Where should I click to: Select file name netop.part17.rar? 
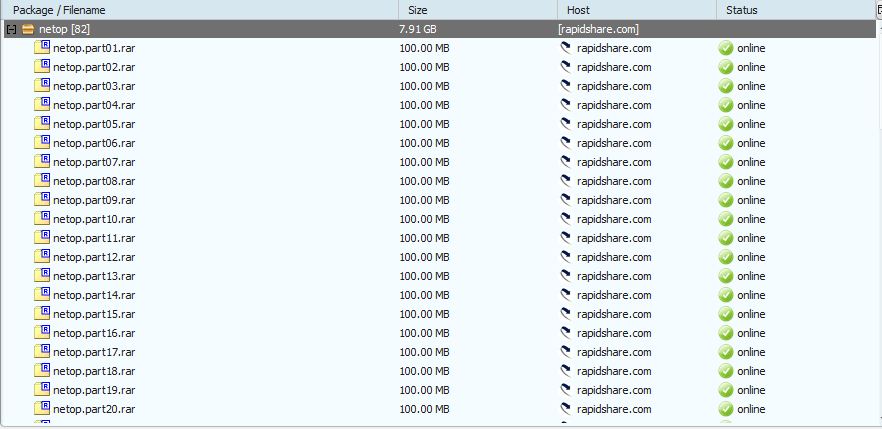(94, 353)
